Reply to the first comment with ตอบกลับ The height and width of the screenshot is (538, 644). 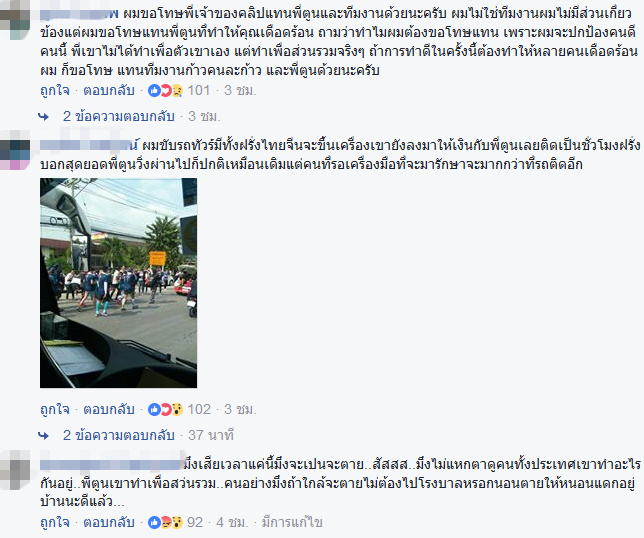click(x=109, y=90)
